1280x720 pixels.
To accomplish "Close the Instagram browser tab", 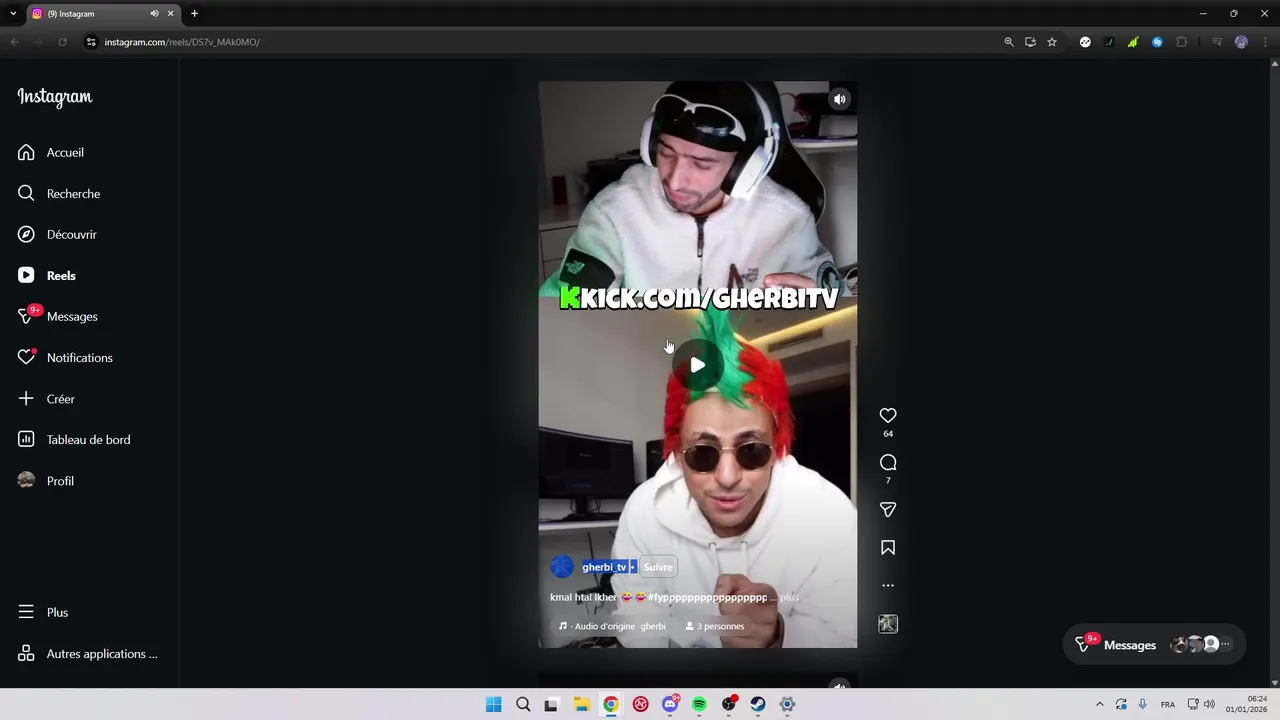I will (x=170, y=14).
